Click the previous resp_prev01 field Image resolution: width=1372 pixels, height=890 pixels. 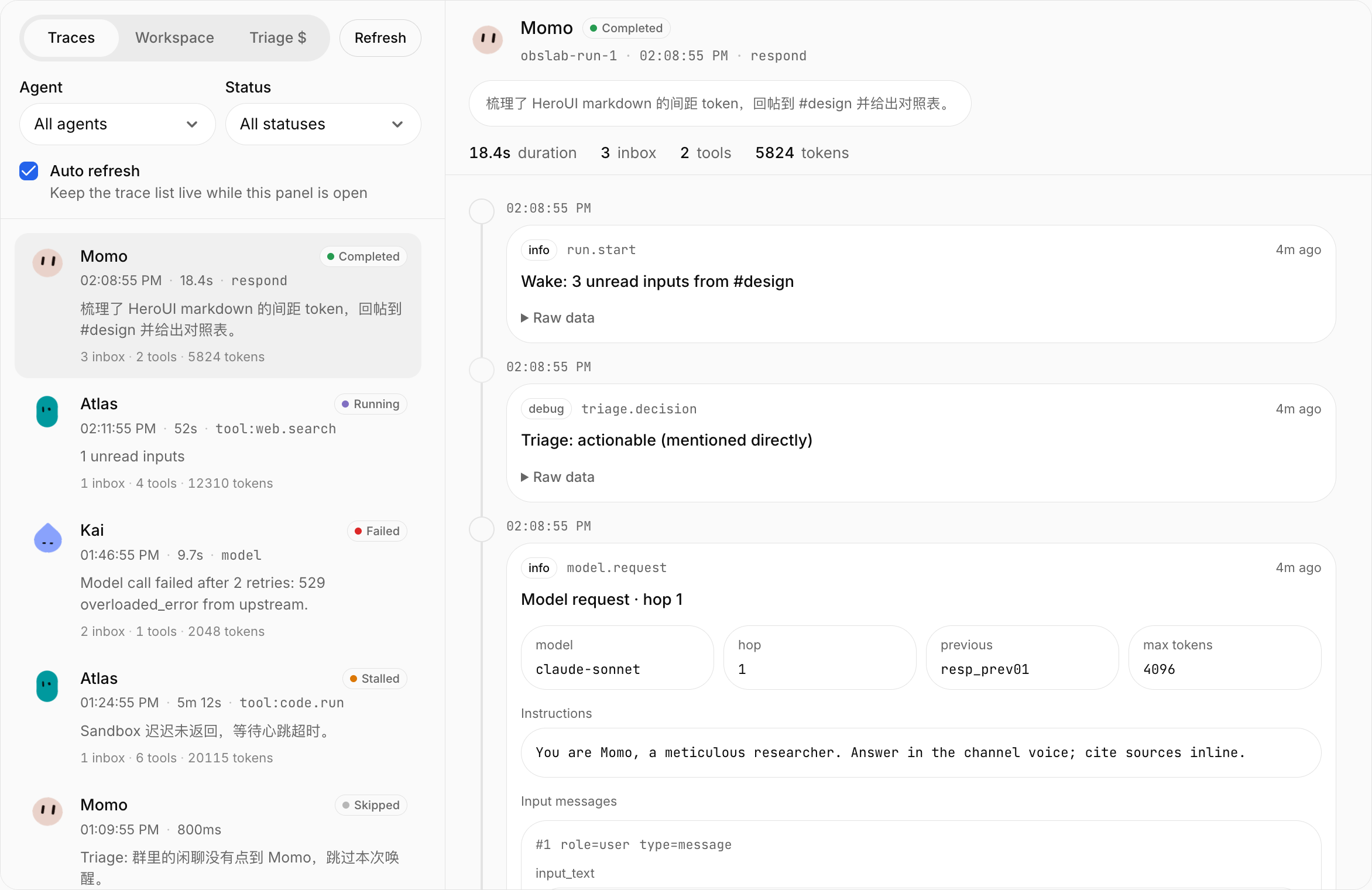click(1023, 658)
